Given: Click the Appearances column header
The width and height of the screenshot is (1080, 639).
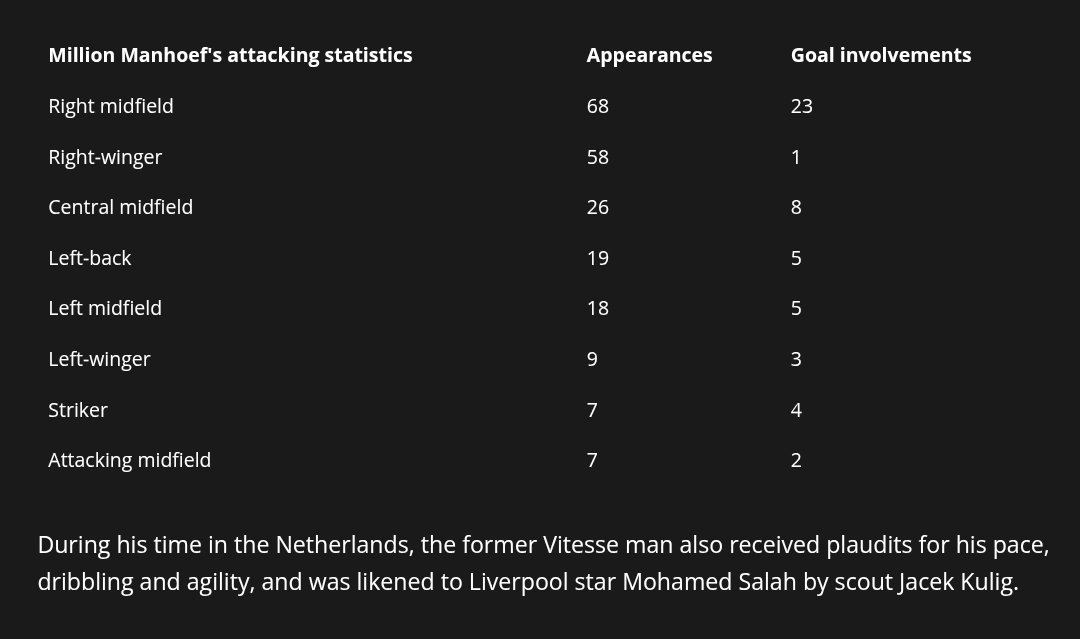Looking at the screenshot, I should point(649,56).
